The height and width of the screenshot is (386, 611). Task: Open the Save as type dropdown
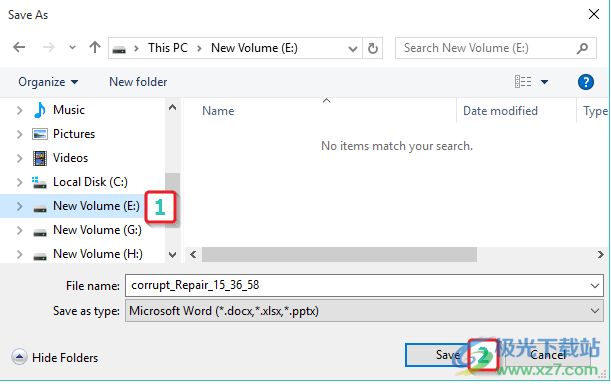pos(364,311)
